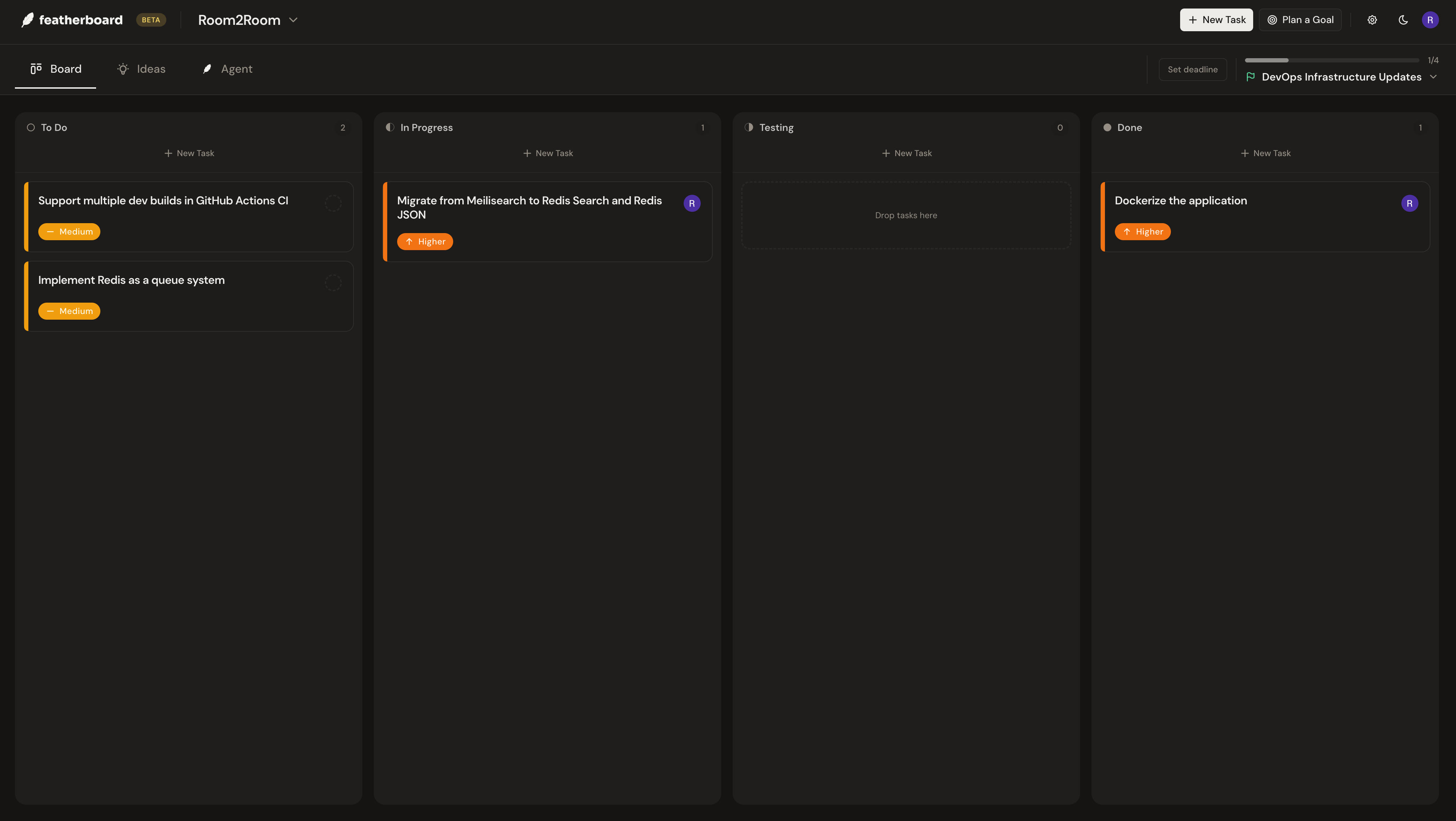Viewport: 1456px width, 821px height.
Task: Toggle dark mode with the moon icon
Action: [1404, 19]
